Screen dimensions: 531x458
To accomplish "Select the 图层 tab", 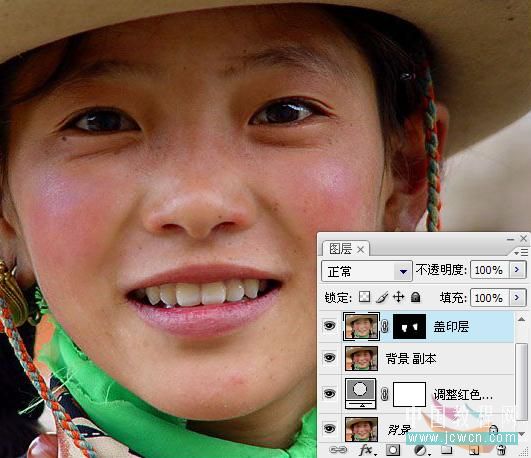I will pos(340,249).
